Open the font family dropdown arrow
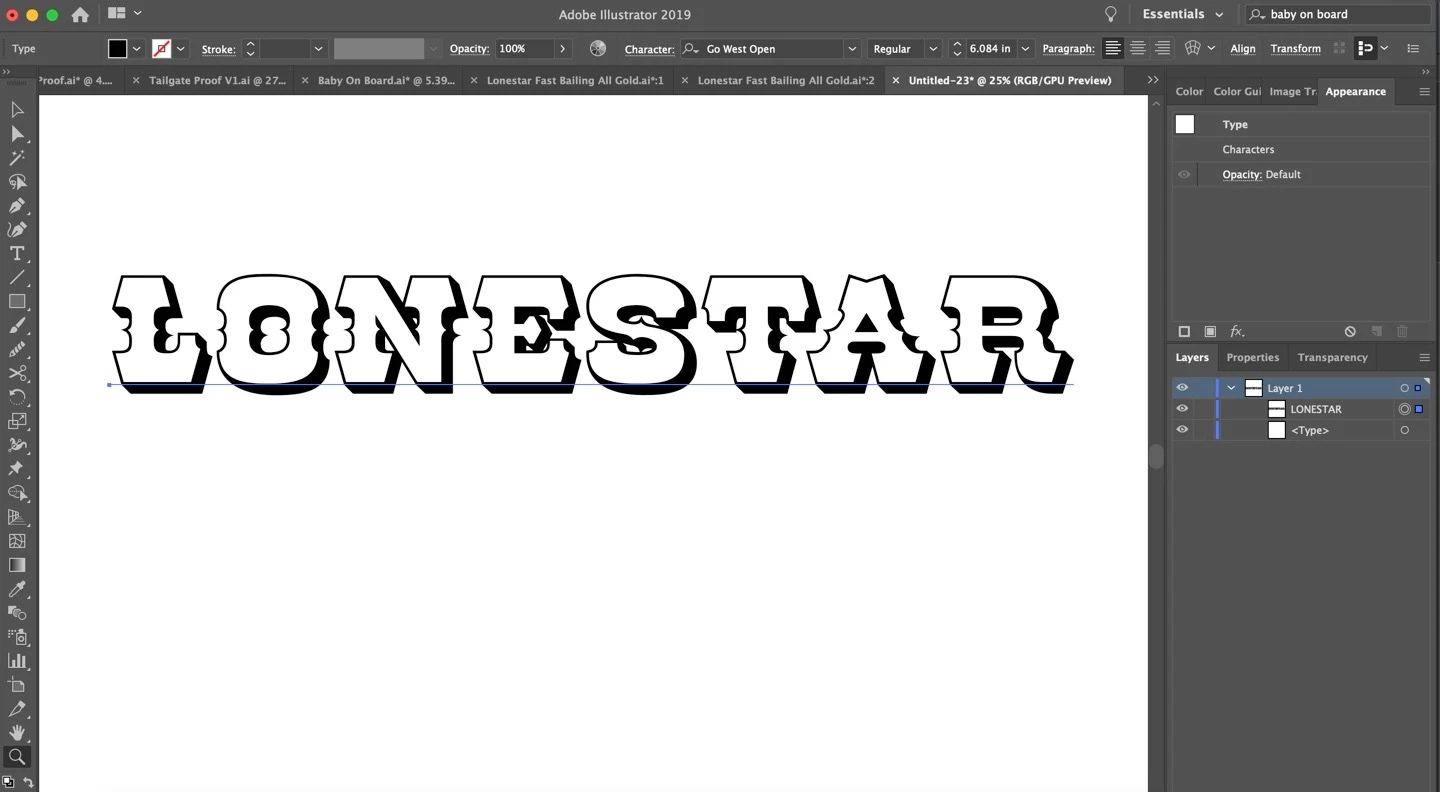Screen dimensions: 1440x792 pyautogui.click(x=852, y=48)
